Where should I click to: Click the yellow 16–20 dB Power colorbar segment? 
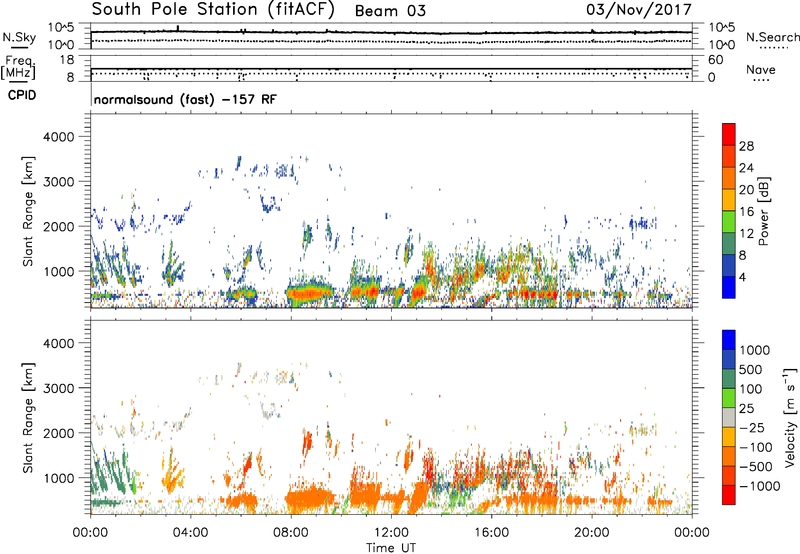[x=729, y=200]
